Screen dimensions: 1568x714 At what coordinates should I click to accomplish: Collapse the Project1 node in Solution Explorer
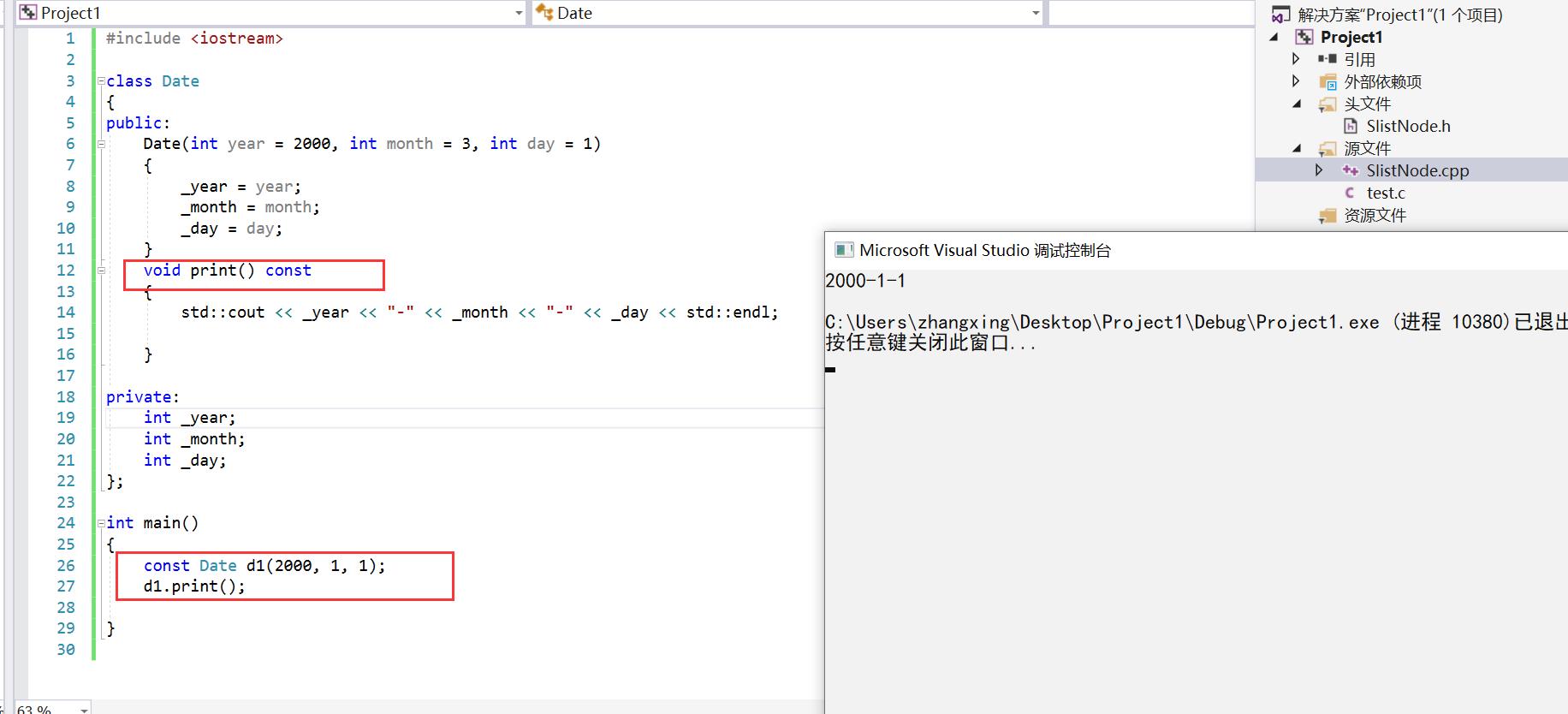click(x=1274, y=37)
